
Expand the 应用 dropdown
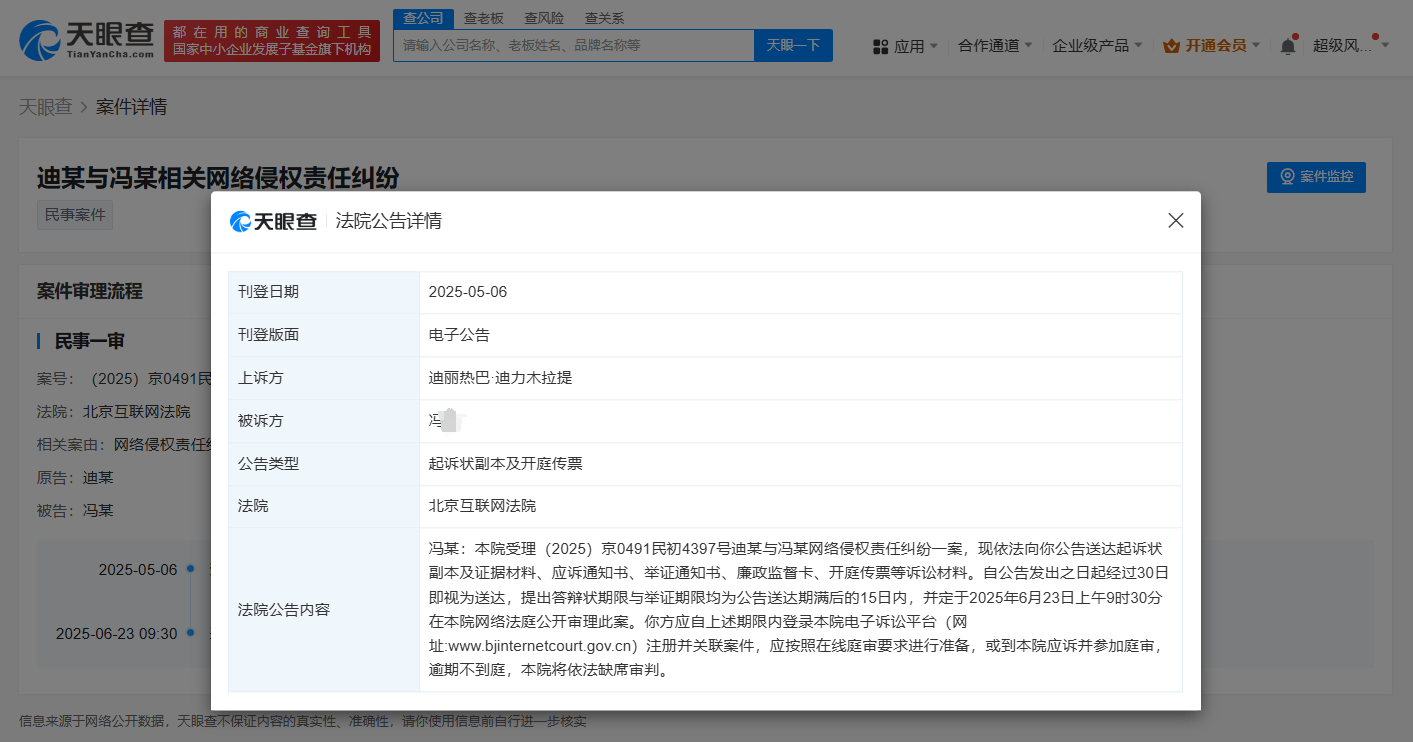pos(912,46)
